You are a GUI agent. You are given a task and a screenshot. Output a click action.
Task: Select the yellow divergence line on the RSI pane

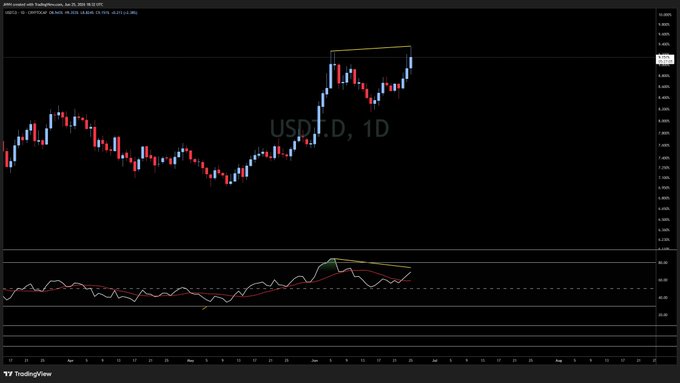pyautogui.click(x=373, y=263)
